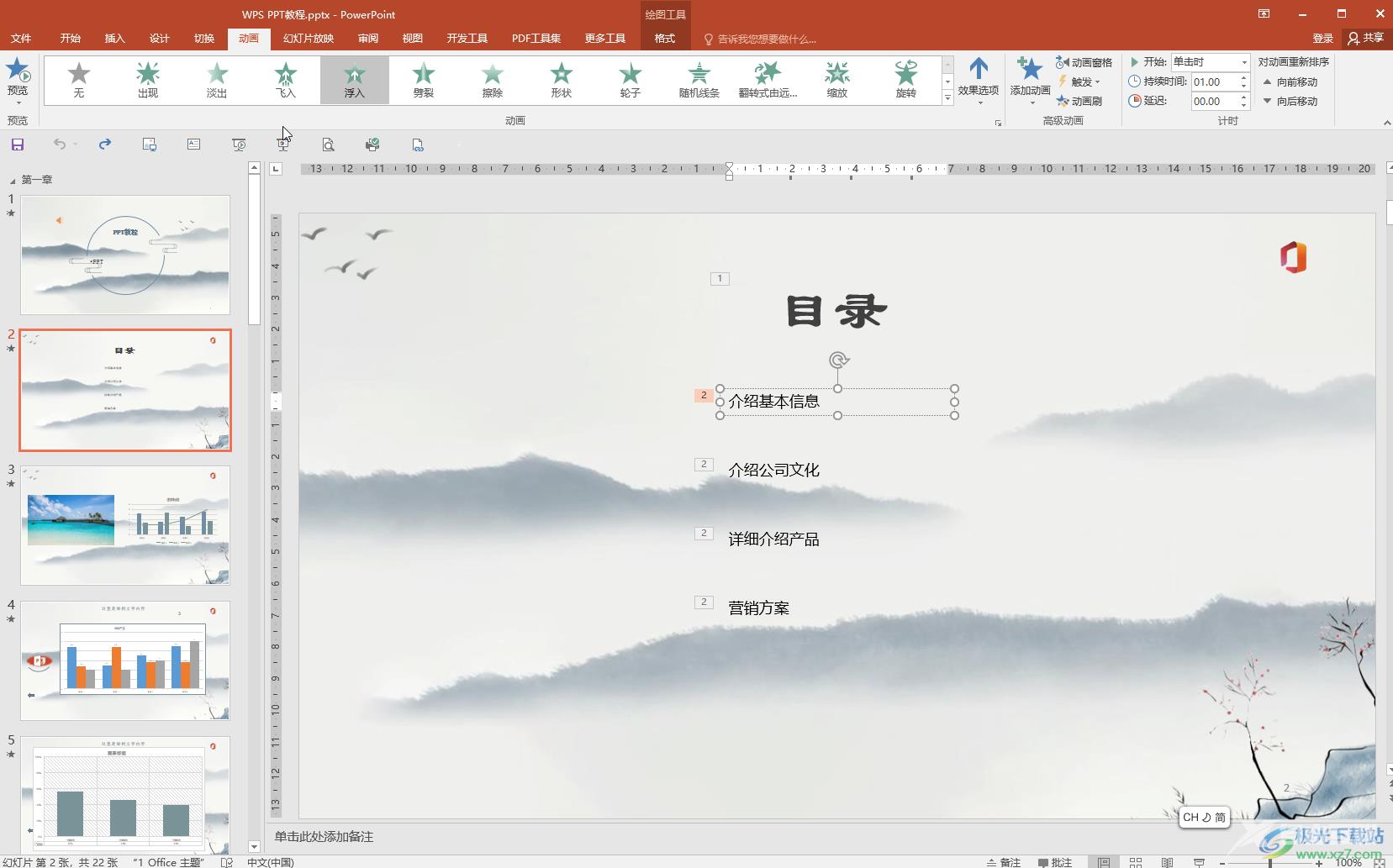Switch to reading view
The image size is (1393, 868).
click(x=1167, y=861)
